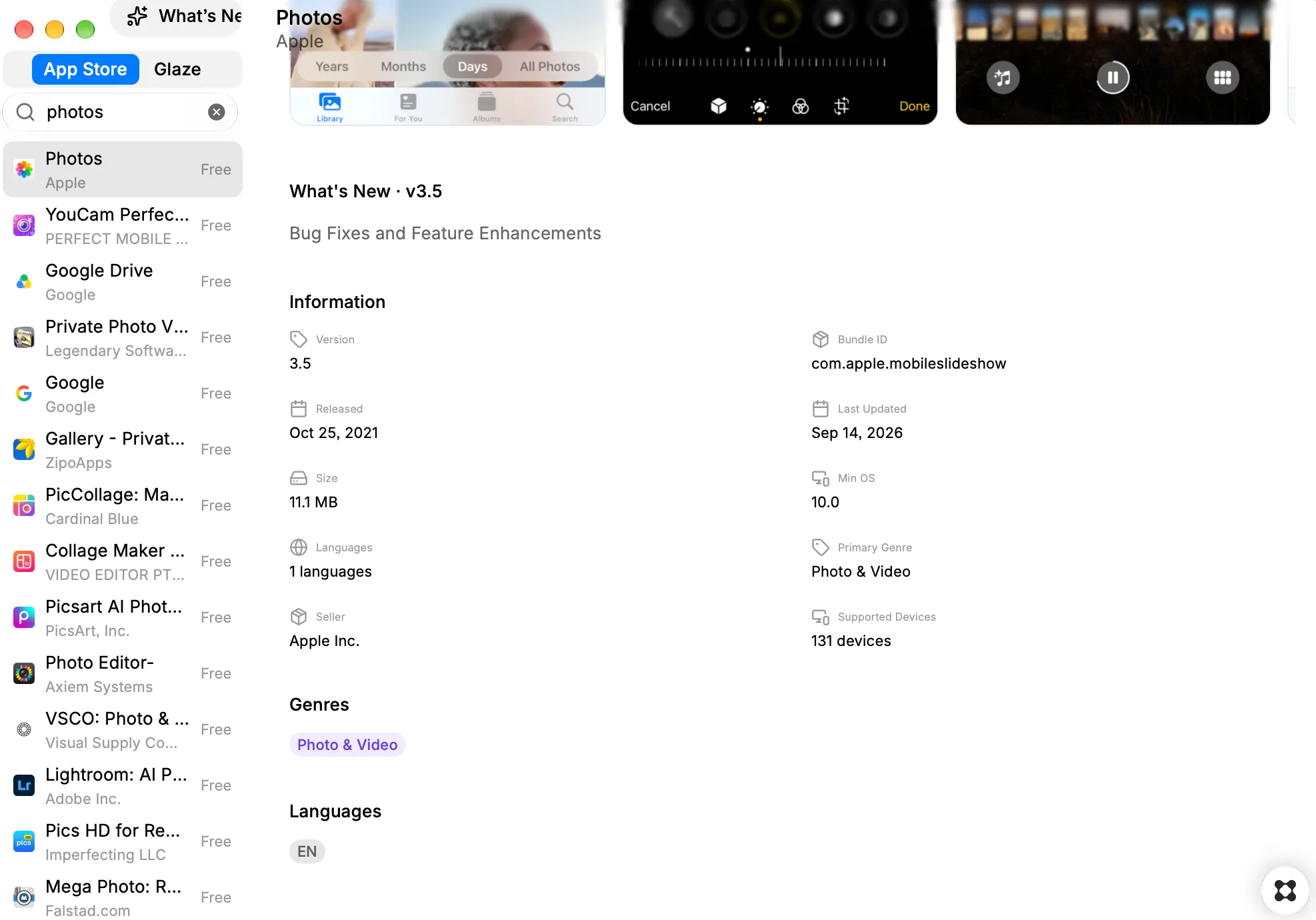
Task: Open the slideshow screenshot thumbnail
Action: coord(1113,62)
